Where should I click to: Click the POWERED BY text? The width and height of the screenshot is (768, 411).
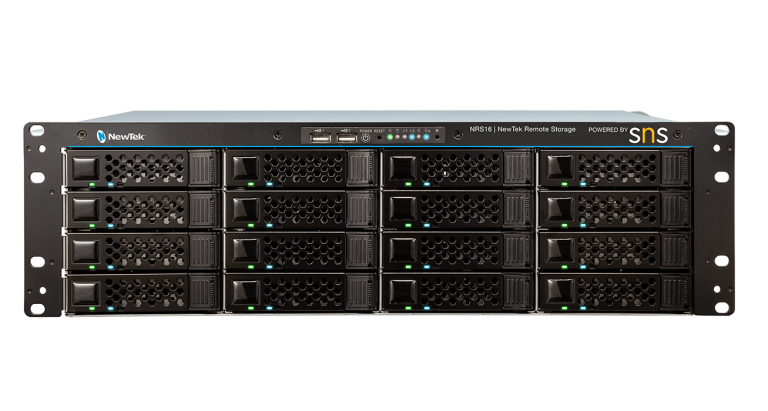607,130
